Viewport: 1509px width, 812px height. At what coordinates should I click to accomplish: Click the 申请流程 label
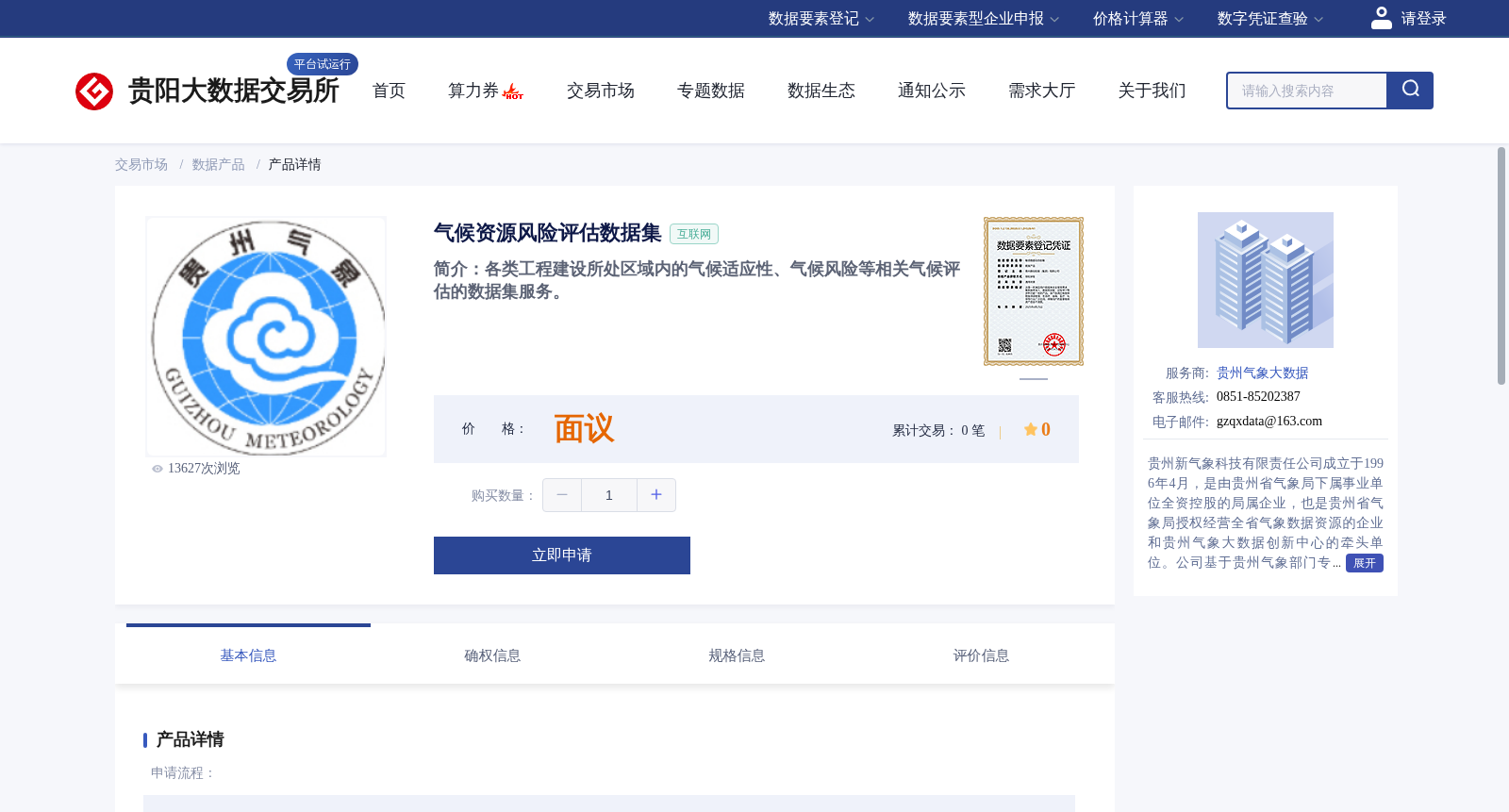[x=182, y=773]
